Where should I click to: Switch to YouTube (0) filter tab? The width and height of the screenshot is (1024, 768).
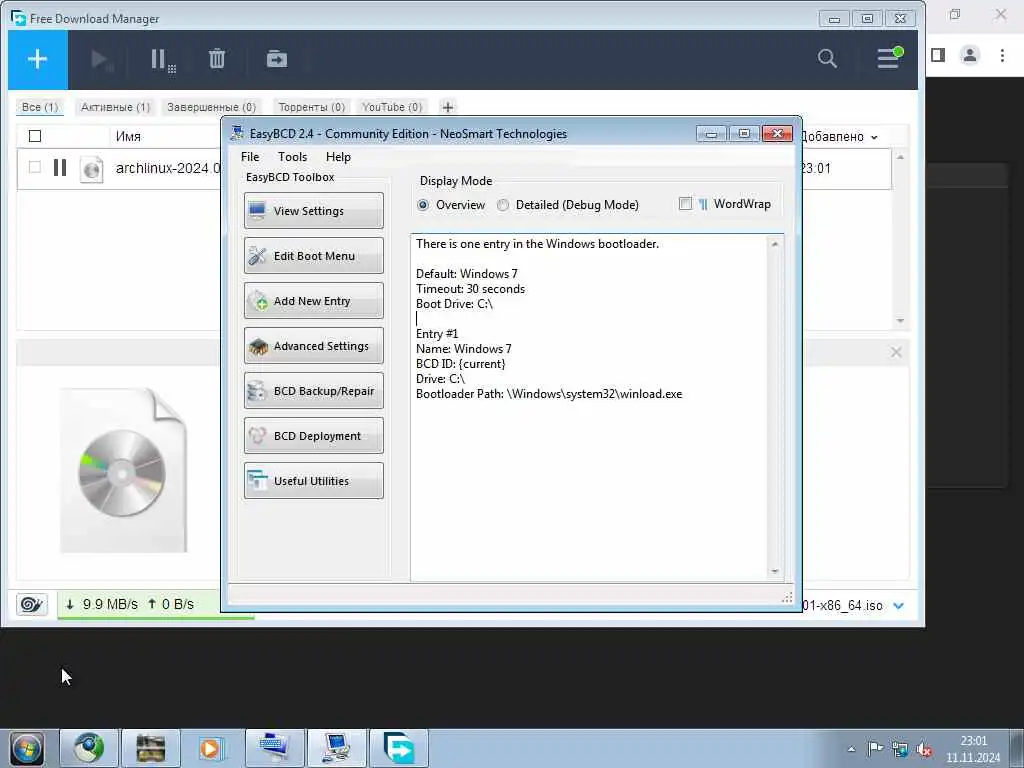coord(392,107)
